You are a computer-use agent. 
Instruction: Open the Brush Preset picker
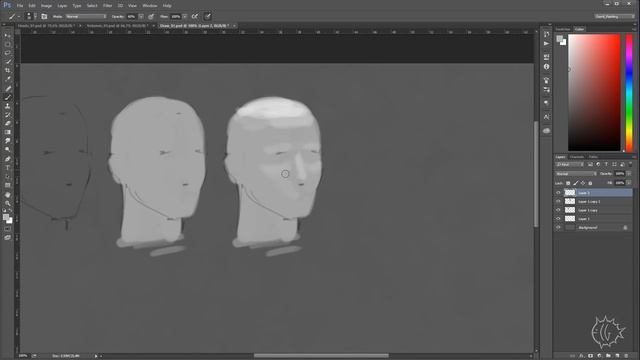click(x=31, y=16)
